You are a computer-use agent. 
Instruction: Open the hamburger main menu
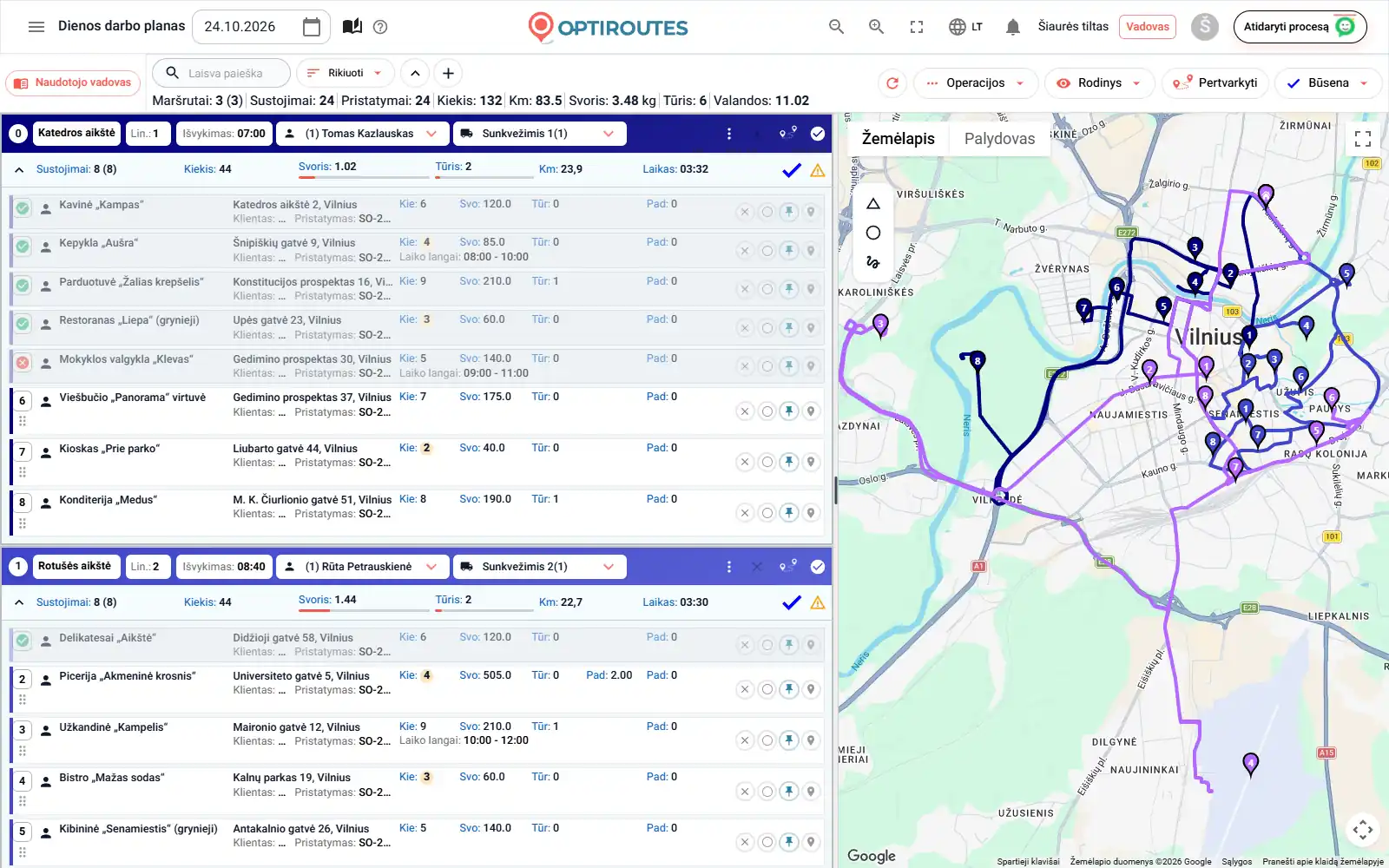[36, 27]
